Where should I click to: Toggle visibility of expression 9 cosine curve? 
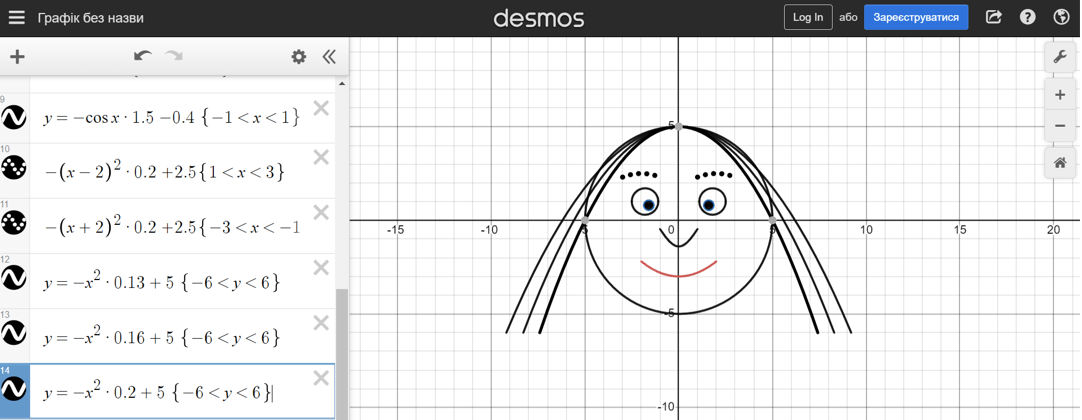(14, 118)
